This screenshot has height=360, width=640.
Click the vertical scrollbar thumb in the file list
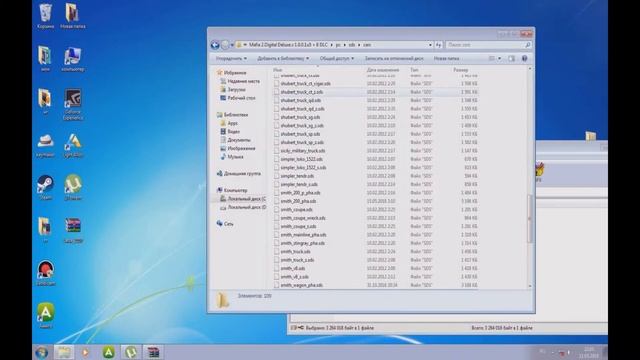530,218
